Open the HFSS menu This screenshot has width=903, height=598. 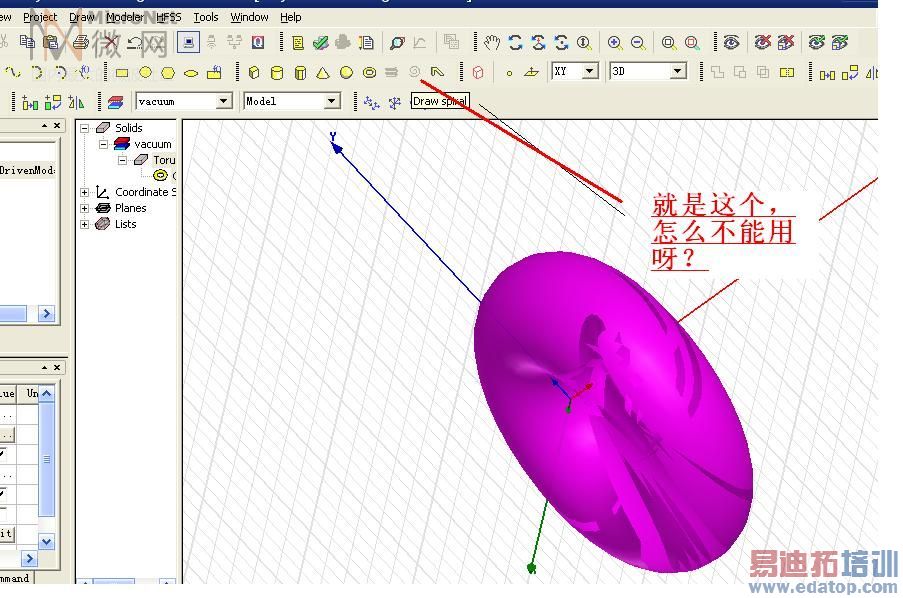169,17
